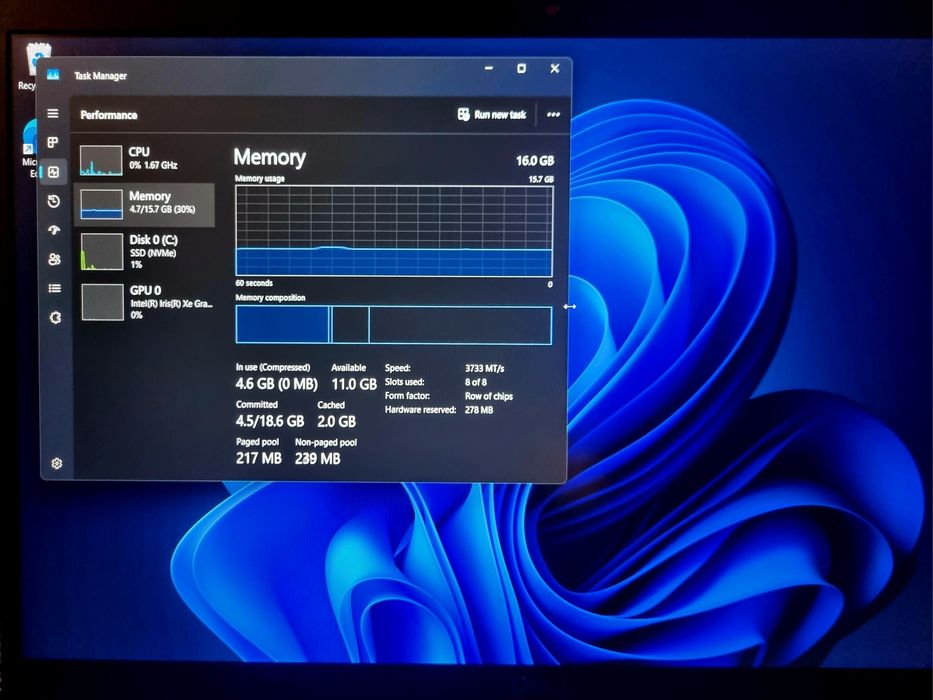
Task: Open the Task Manager hamburger navigation menu
Action: coord(53,113)
